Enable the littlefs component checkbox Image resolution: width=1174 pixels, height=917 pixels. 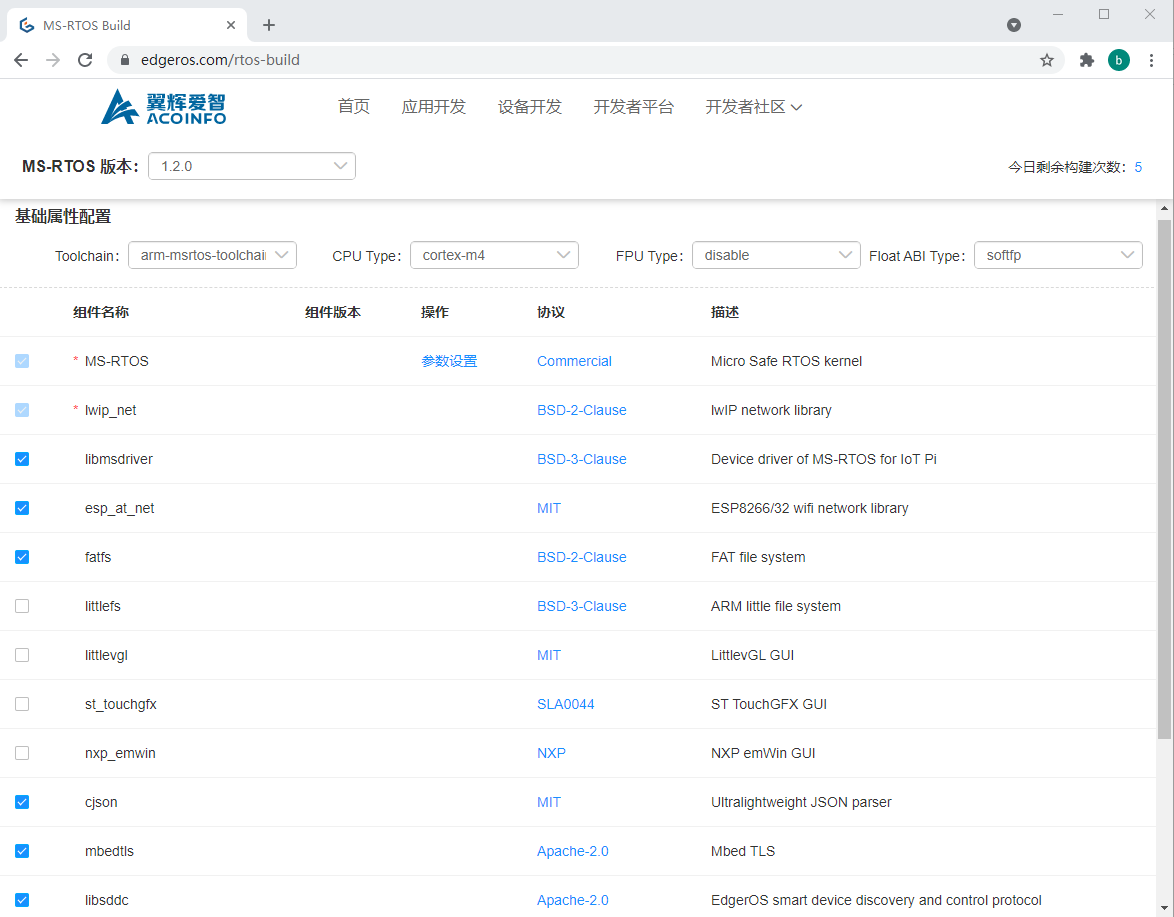pos(22,606)
